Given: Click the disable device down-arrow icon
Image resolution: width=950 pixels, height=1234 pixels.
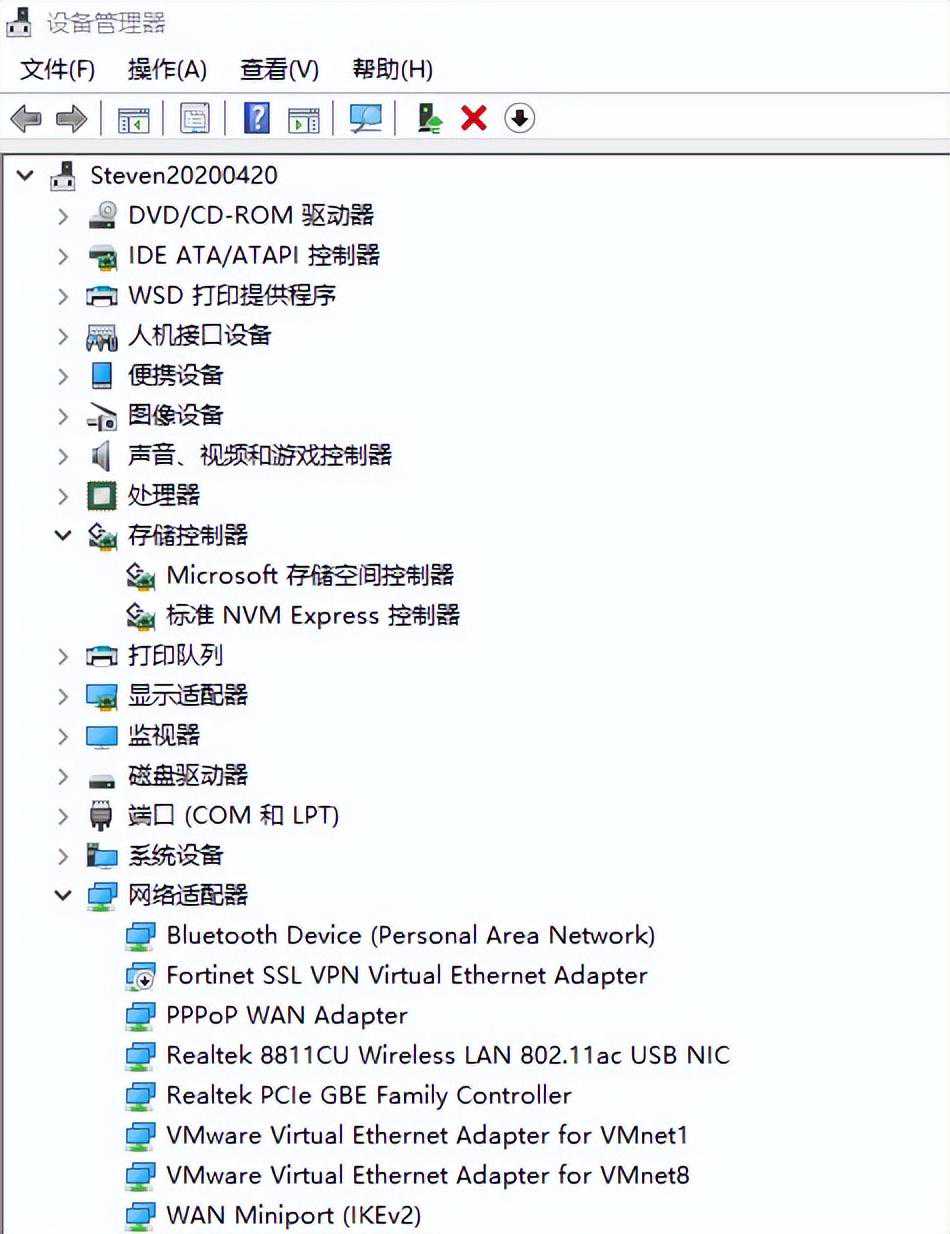Looking at the screenshot, I should pyautogui.click(x=519, y=119).
